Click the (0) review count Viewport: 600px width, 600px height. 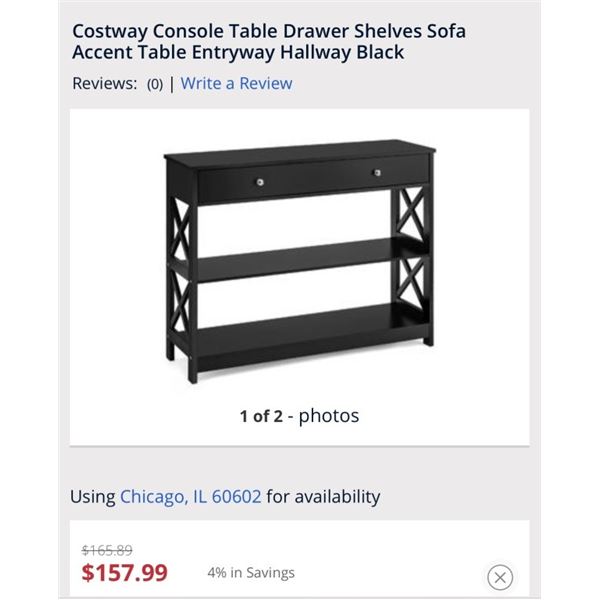click(155, 84)
